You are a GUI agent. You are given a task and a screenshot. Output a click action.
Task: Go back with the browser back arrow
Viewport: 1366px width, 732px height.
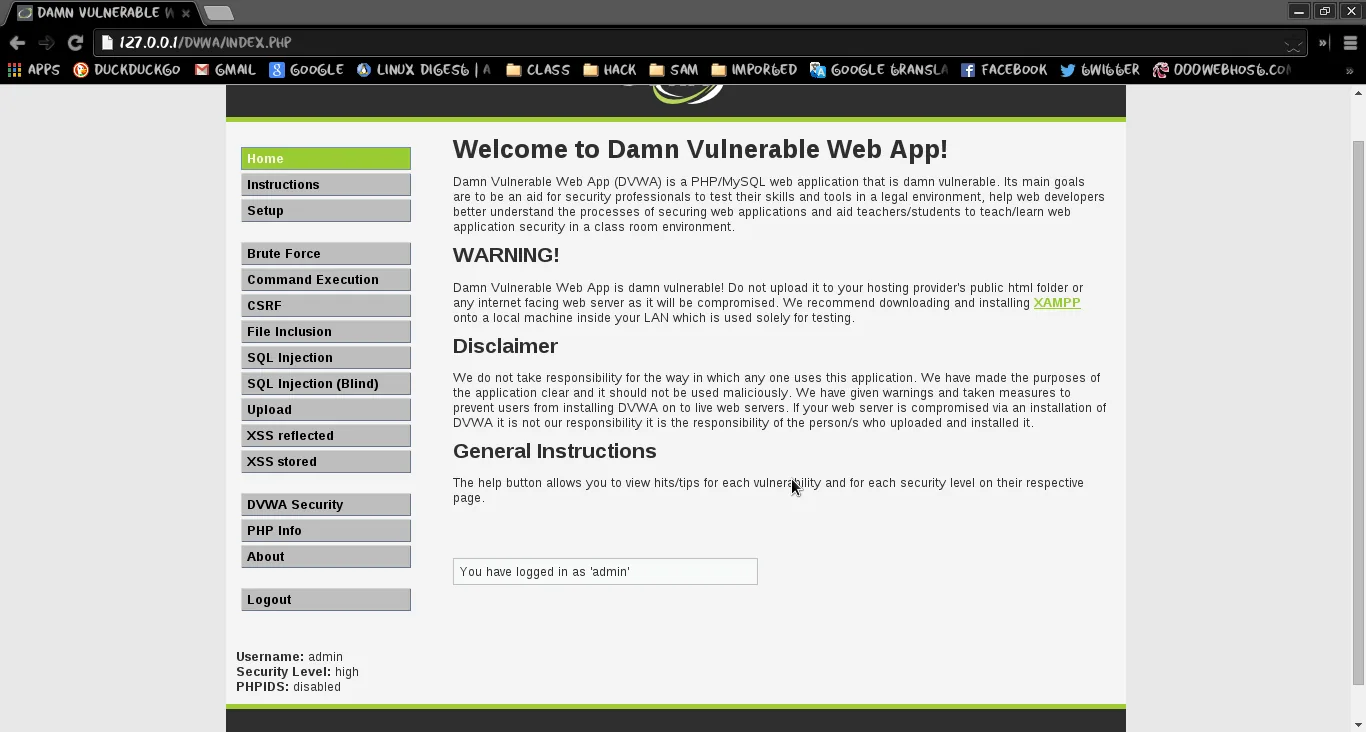click(17, 43)
